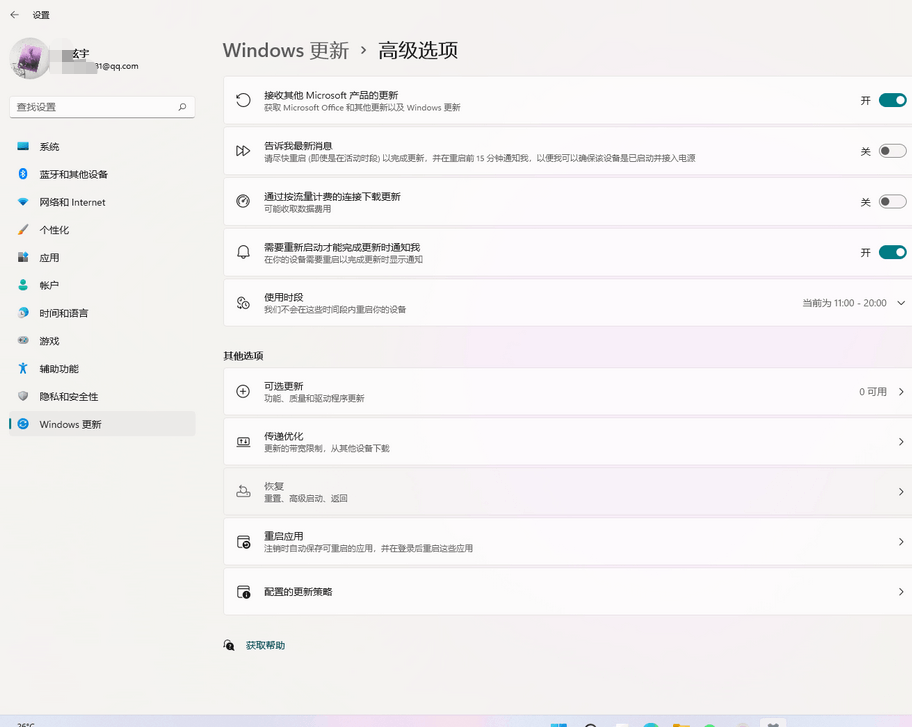The width and height of the screenshot is (912, 727).
Task: Click the qq.com account email text
Action: coord(117,66)
